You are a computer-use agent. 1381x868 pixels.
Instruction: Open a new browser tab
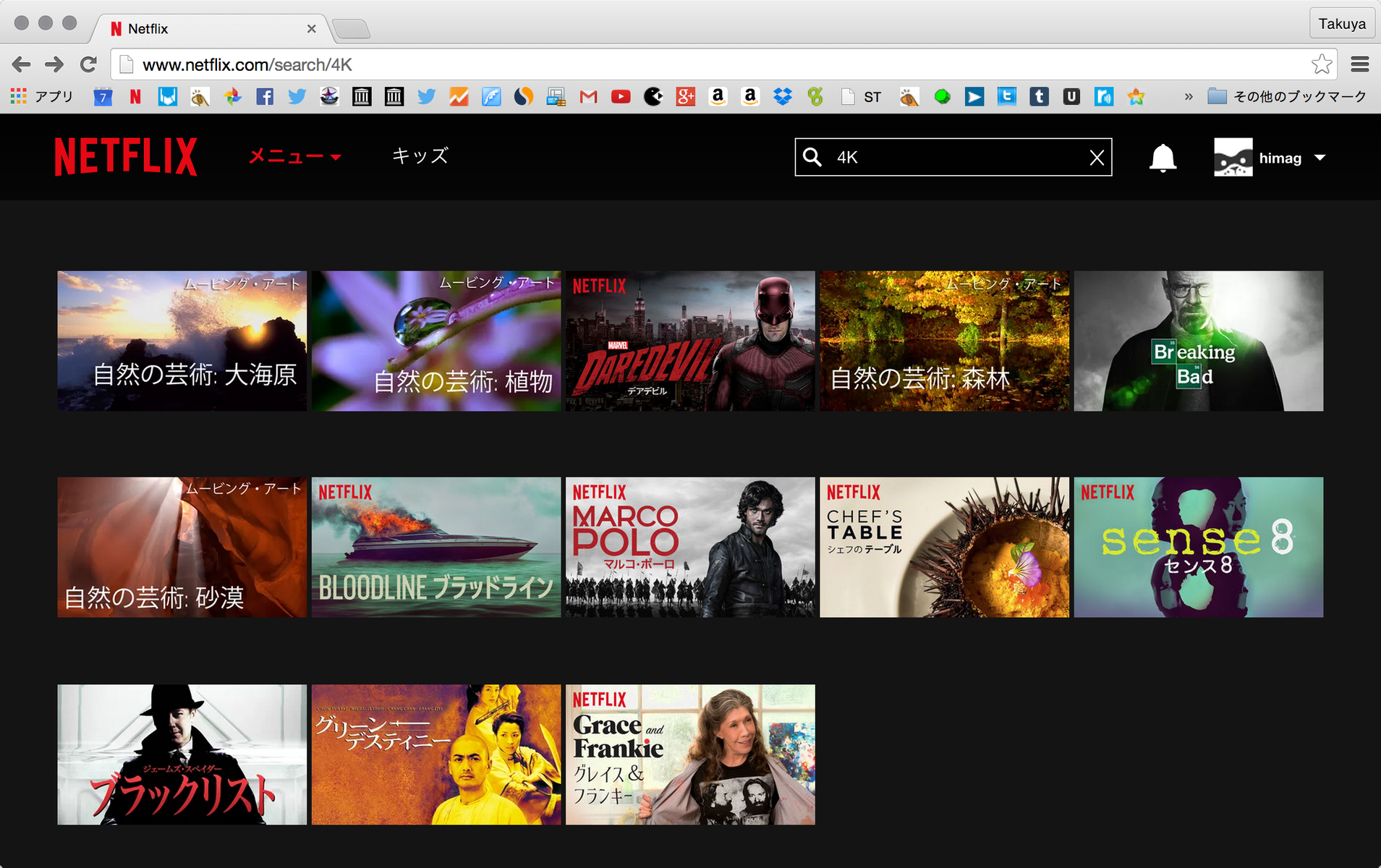tap(352, 29)
